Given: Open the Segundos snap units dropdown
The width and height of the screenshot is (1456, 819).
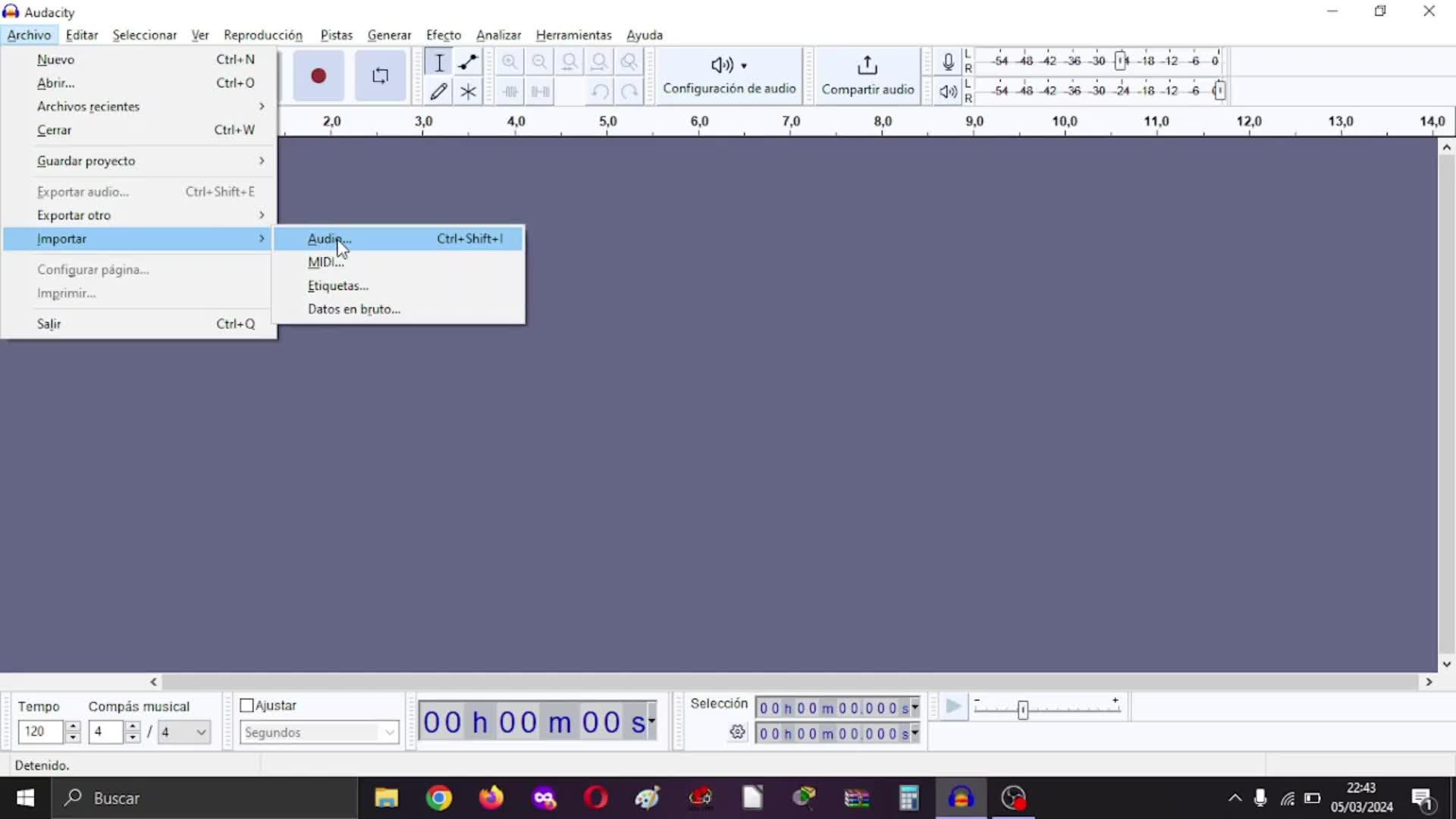Looking at the screenshot, I should tap(319, 733).
